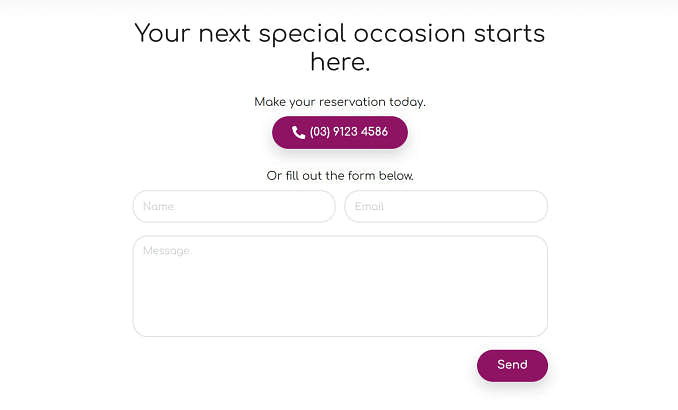Click the bottom-right corner of the Message box

(538, 328)
